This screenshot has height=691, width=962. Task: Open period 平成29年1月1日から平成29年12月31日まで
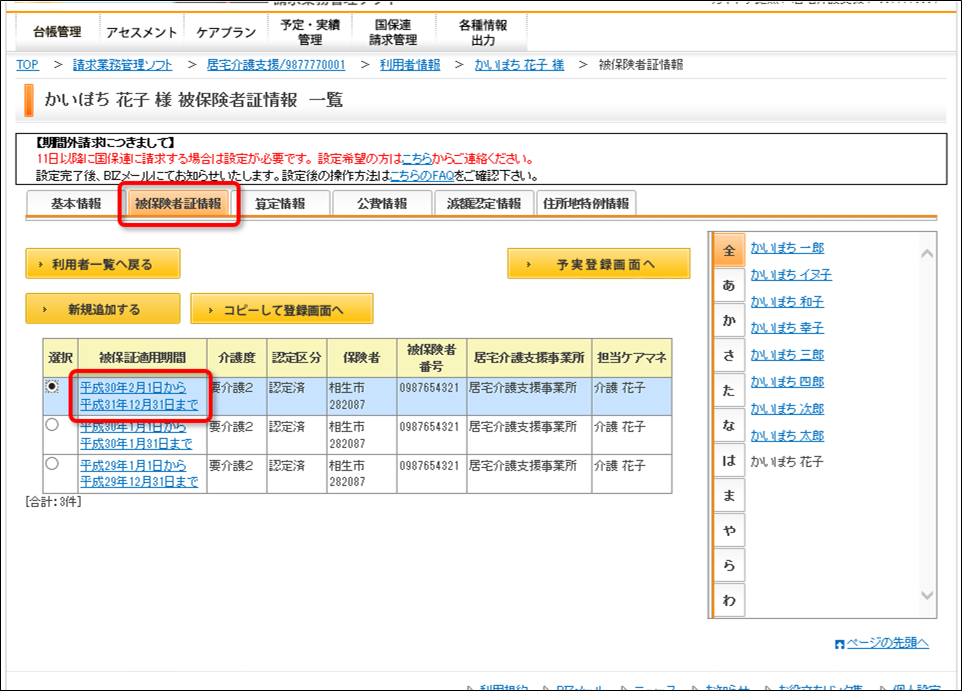tap(139, 474)
